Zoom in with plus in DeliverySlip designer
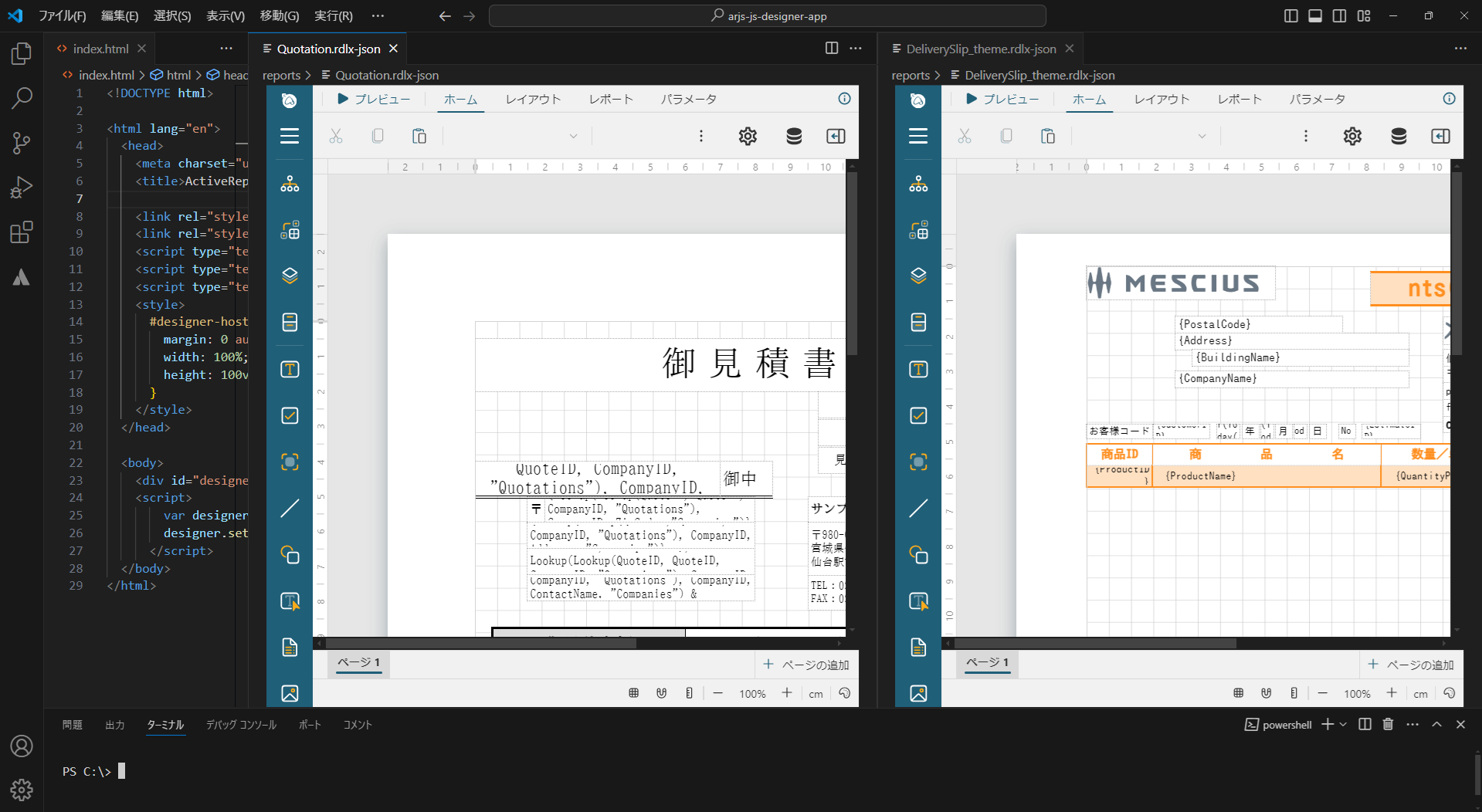The image size is (1482, 812). (1392, 693)
